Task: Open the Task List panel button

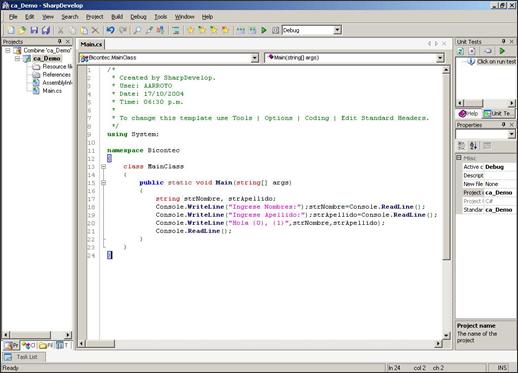Action: coord(23,357)
